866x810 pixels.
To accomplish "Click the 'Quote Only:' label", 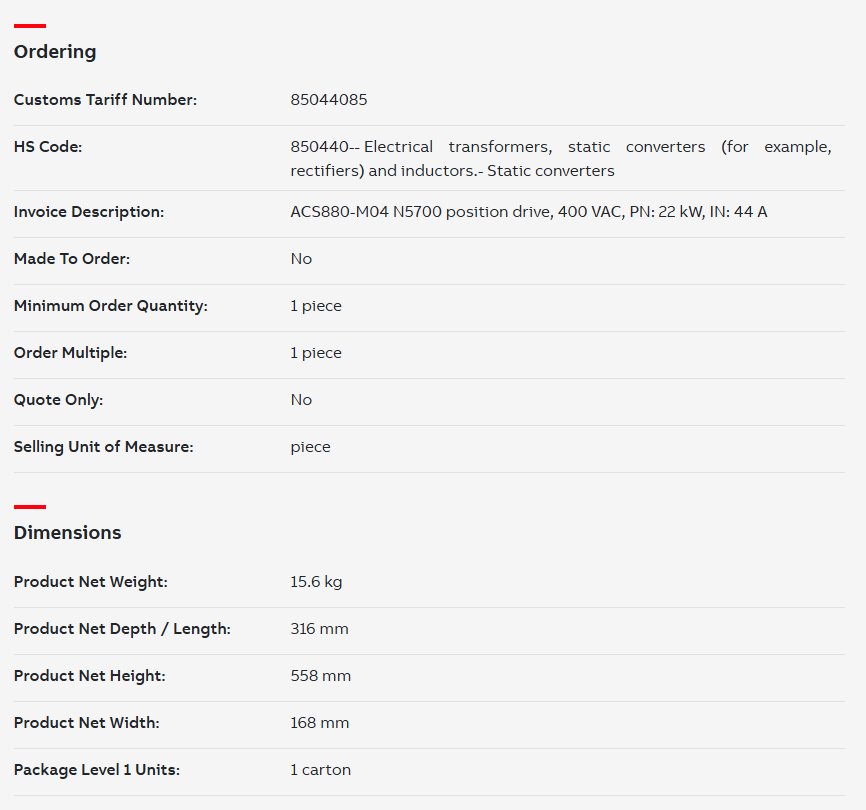I will point(59,399).
